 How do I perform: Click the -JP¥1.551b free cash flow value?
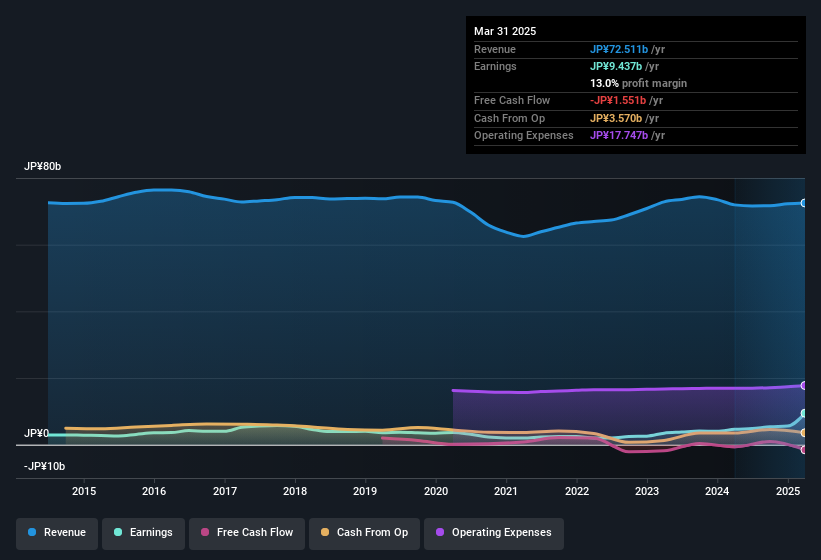coord(618,100)
